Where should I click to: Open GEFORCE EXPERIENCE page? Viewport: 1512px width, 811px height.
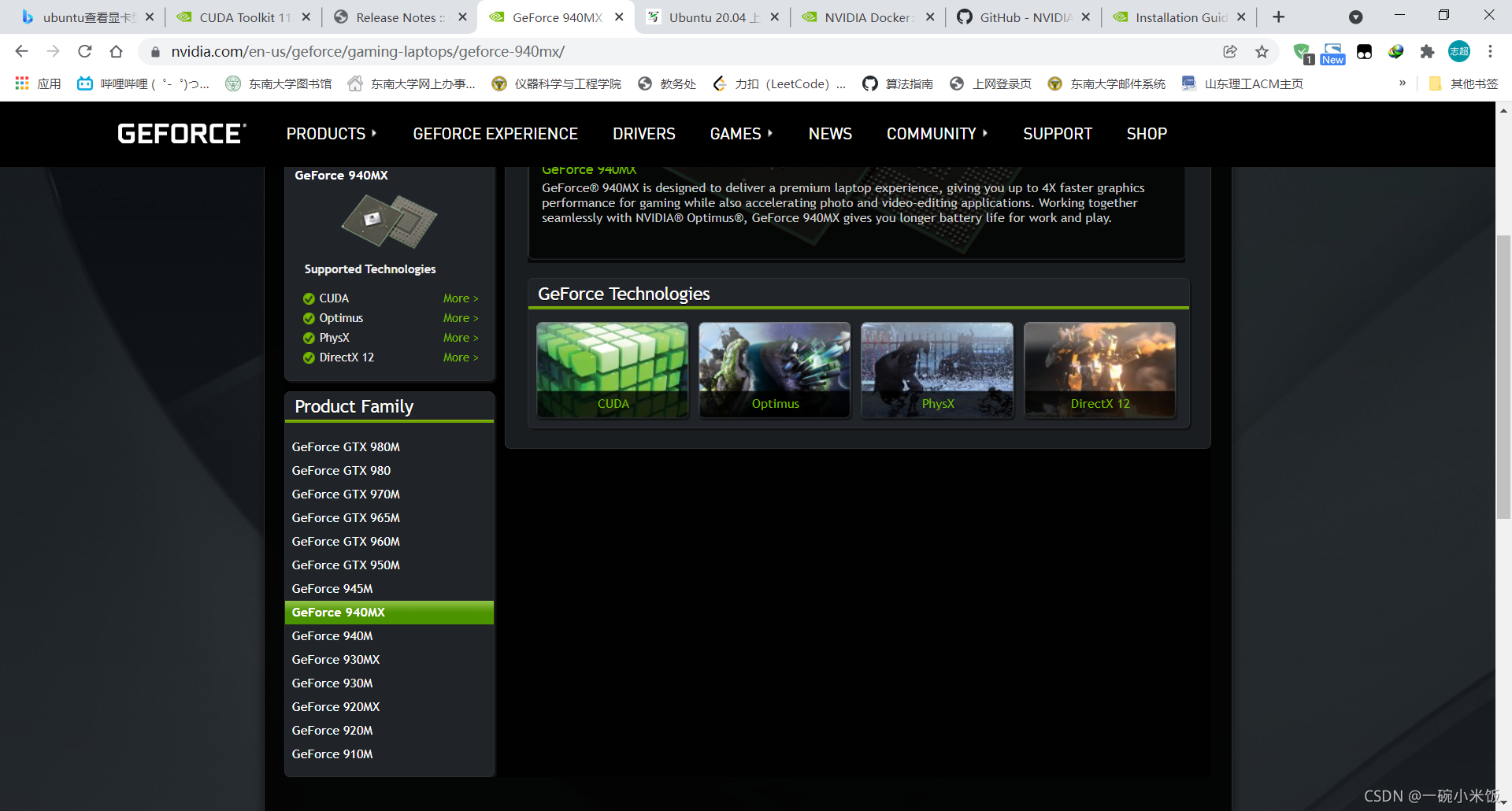[x=495, y=134]
